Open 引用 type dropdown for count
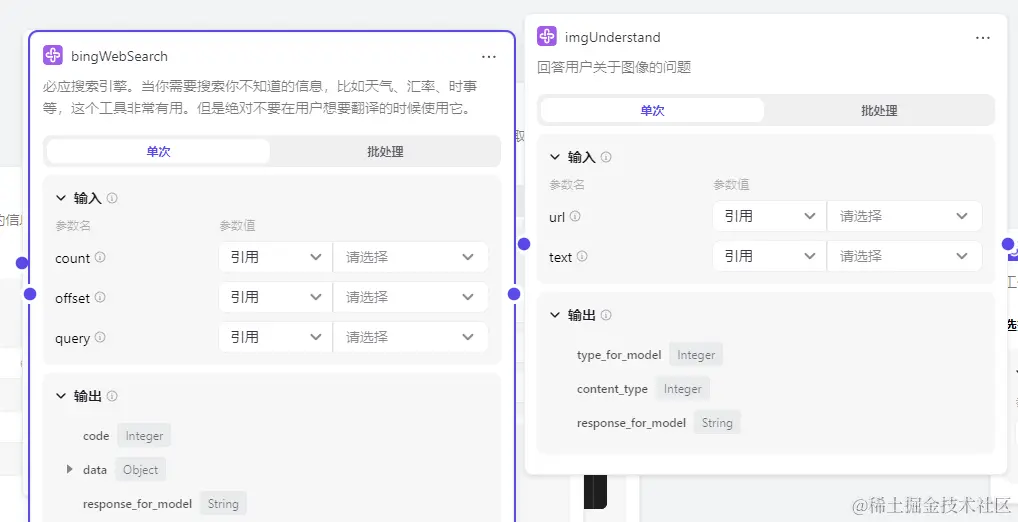This screenshot has height=522, width=1018. (x=275, y=257)
